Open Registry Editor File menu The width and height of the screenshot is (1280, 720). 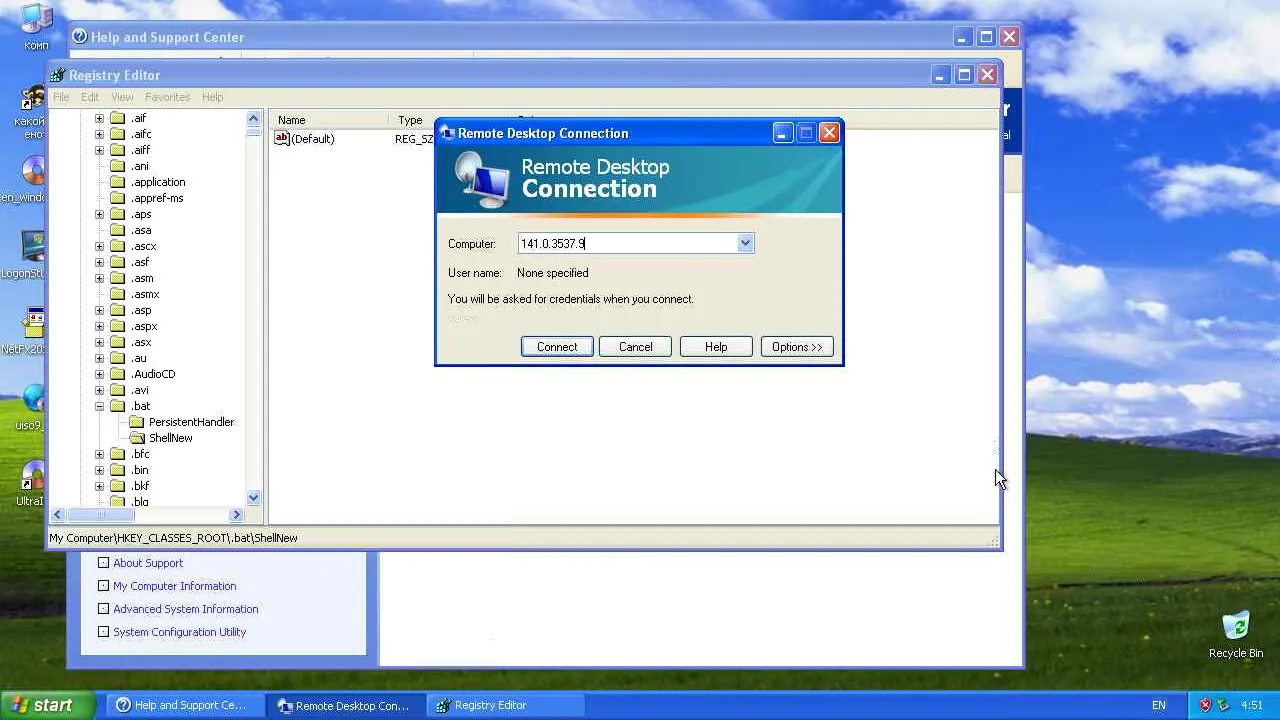point(61,97)
